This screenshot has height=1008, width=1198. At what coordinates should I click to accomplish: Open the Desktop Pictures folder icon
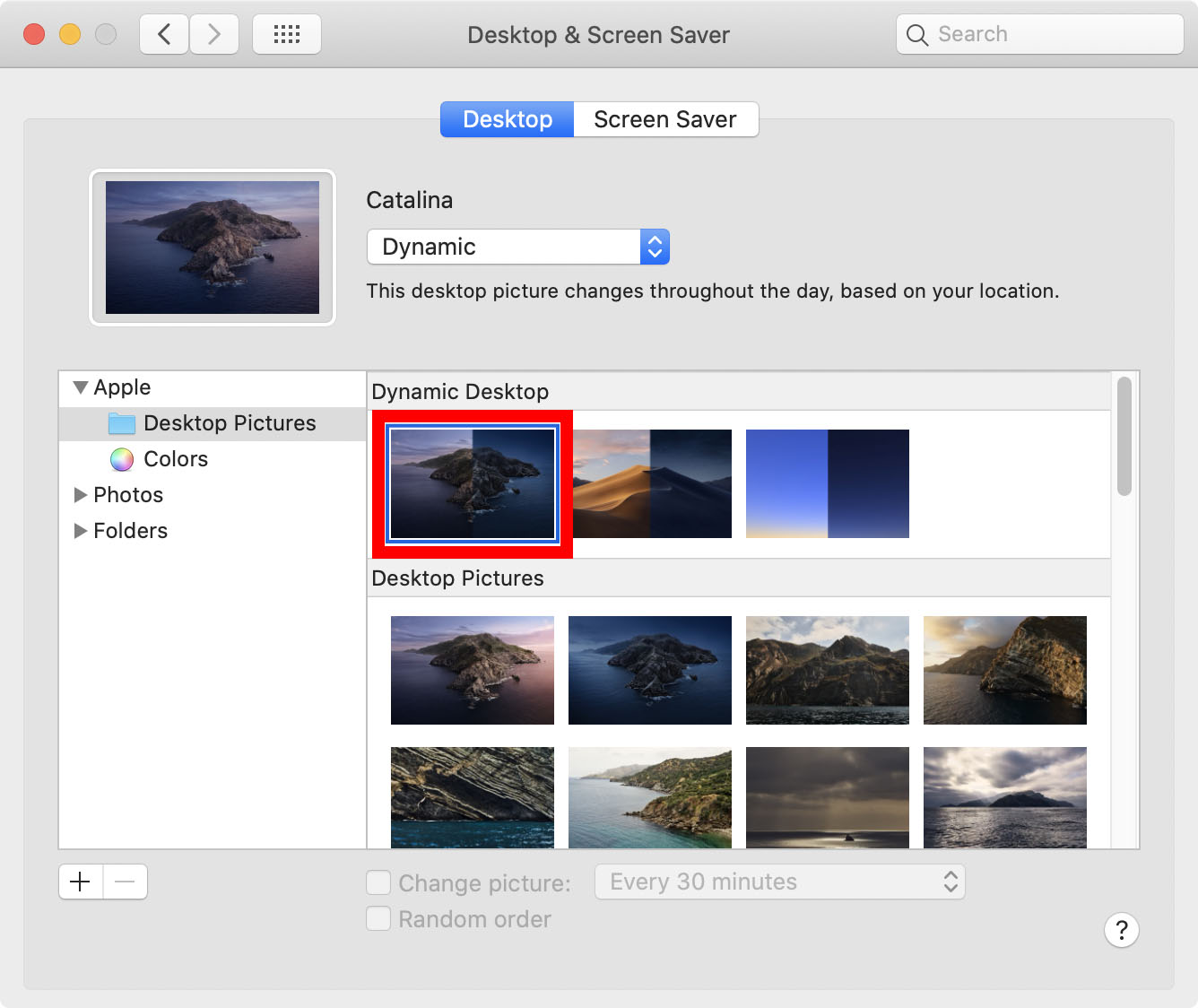tap(121, 423)
